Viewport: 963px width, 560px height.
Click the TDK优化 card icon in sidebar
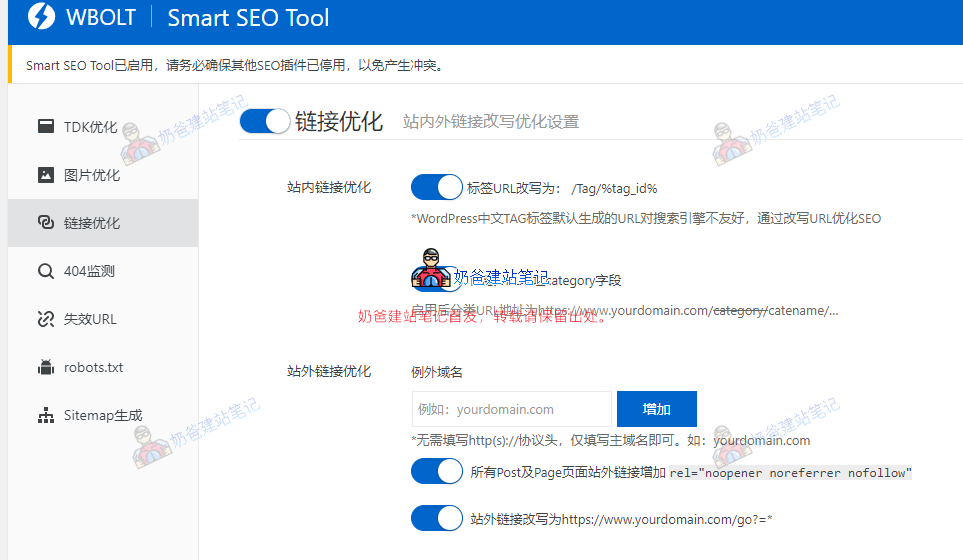coord(45,127)
